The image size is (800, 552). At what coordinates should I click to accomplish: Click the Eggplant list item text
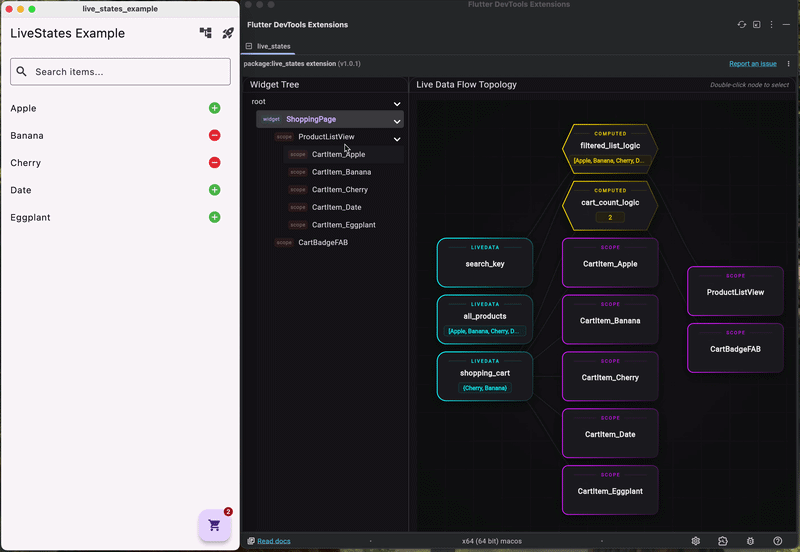click(30, 217)
